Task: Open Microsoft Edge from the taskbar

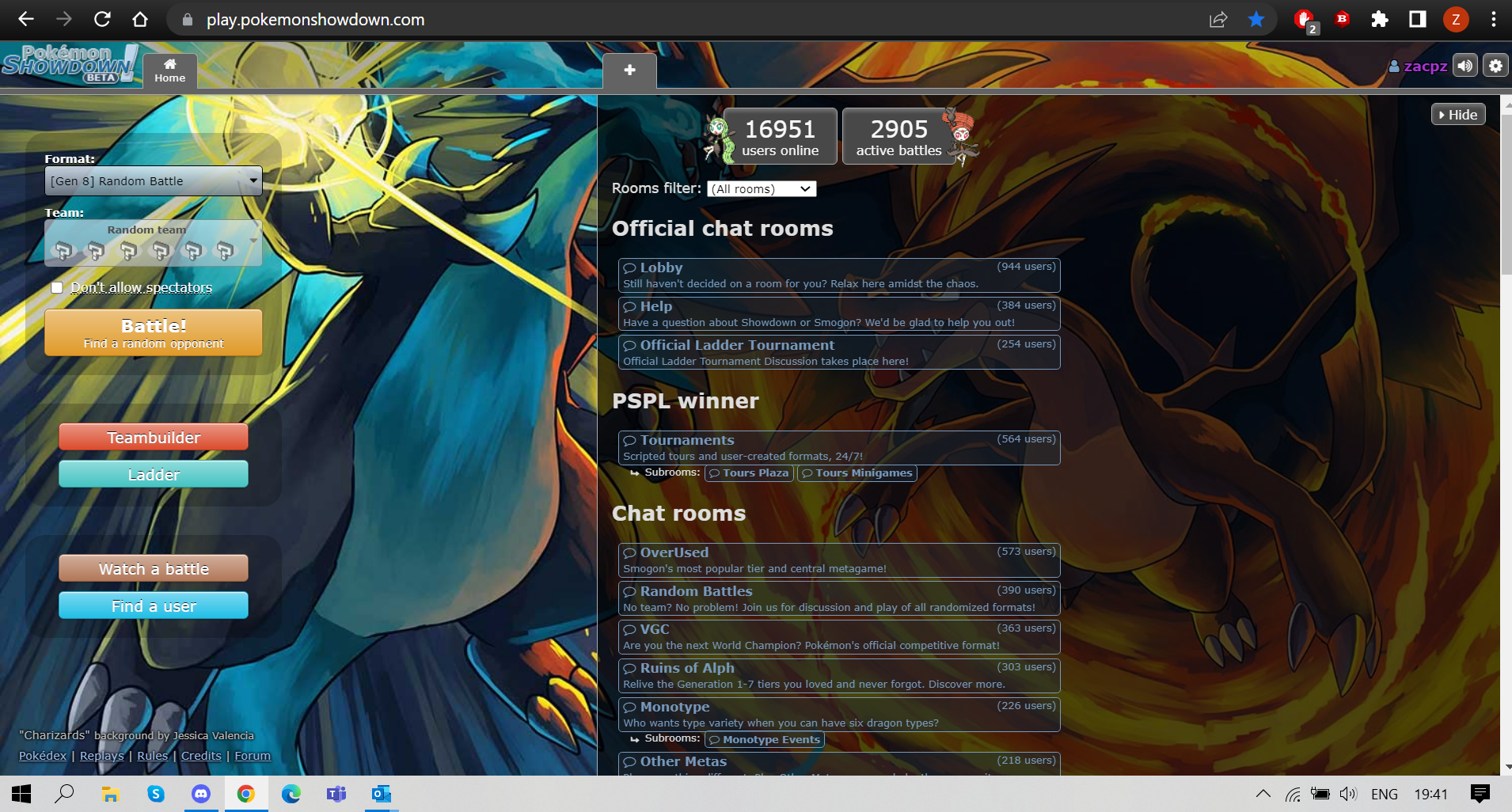Action: tap(291, 794)
